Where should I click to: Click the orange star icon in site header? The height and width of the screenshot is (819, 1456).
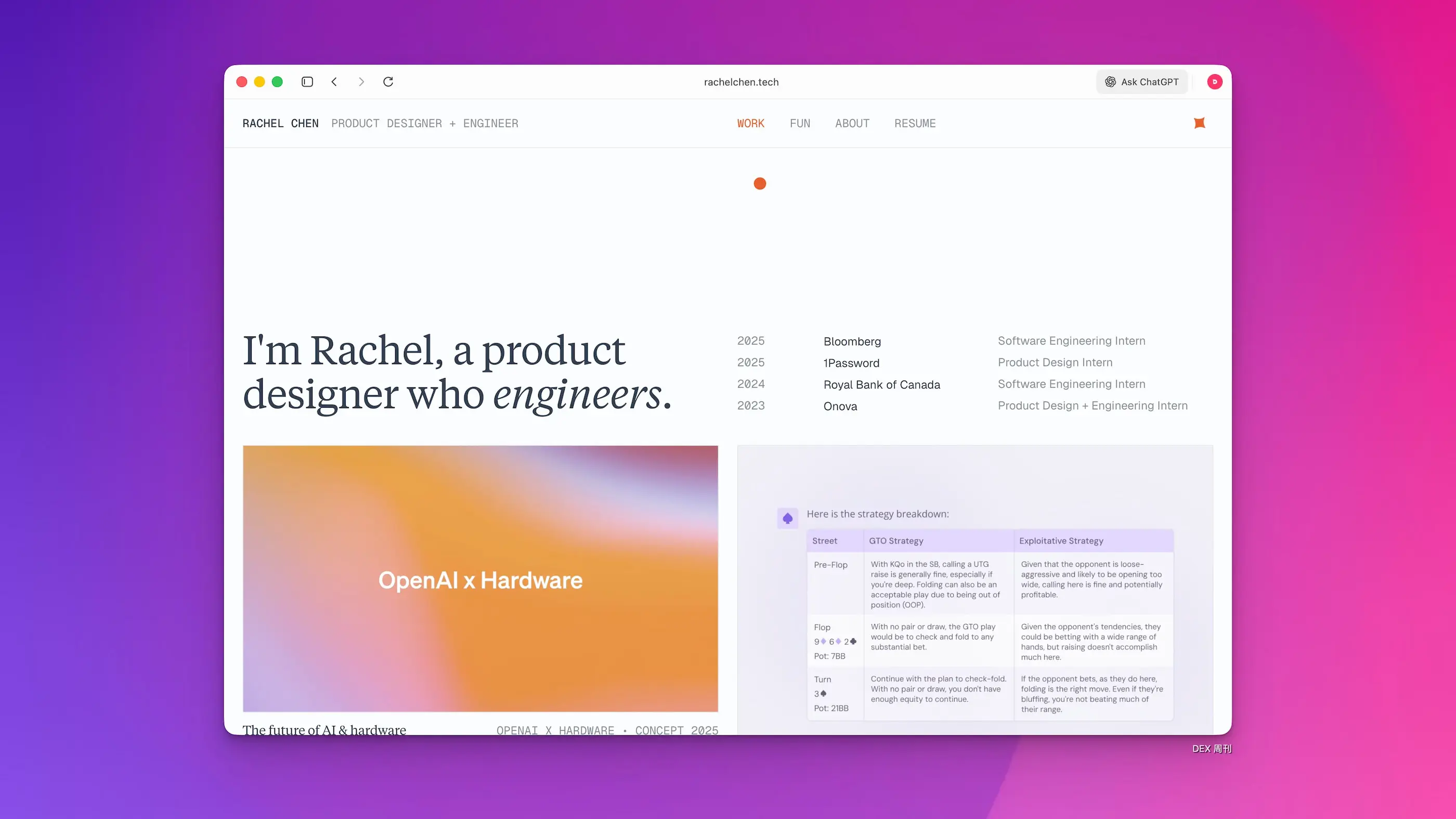point(1200,123)
